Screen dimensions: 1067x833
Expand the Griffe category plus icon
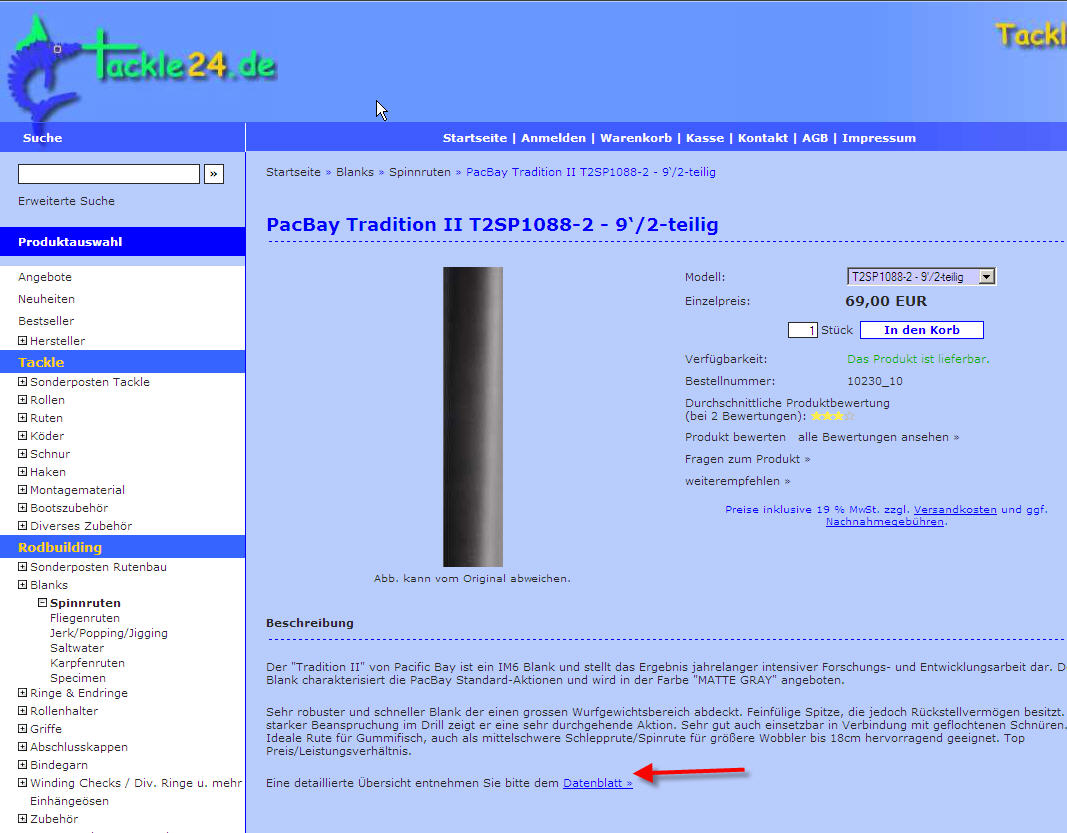22,729
